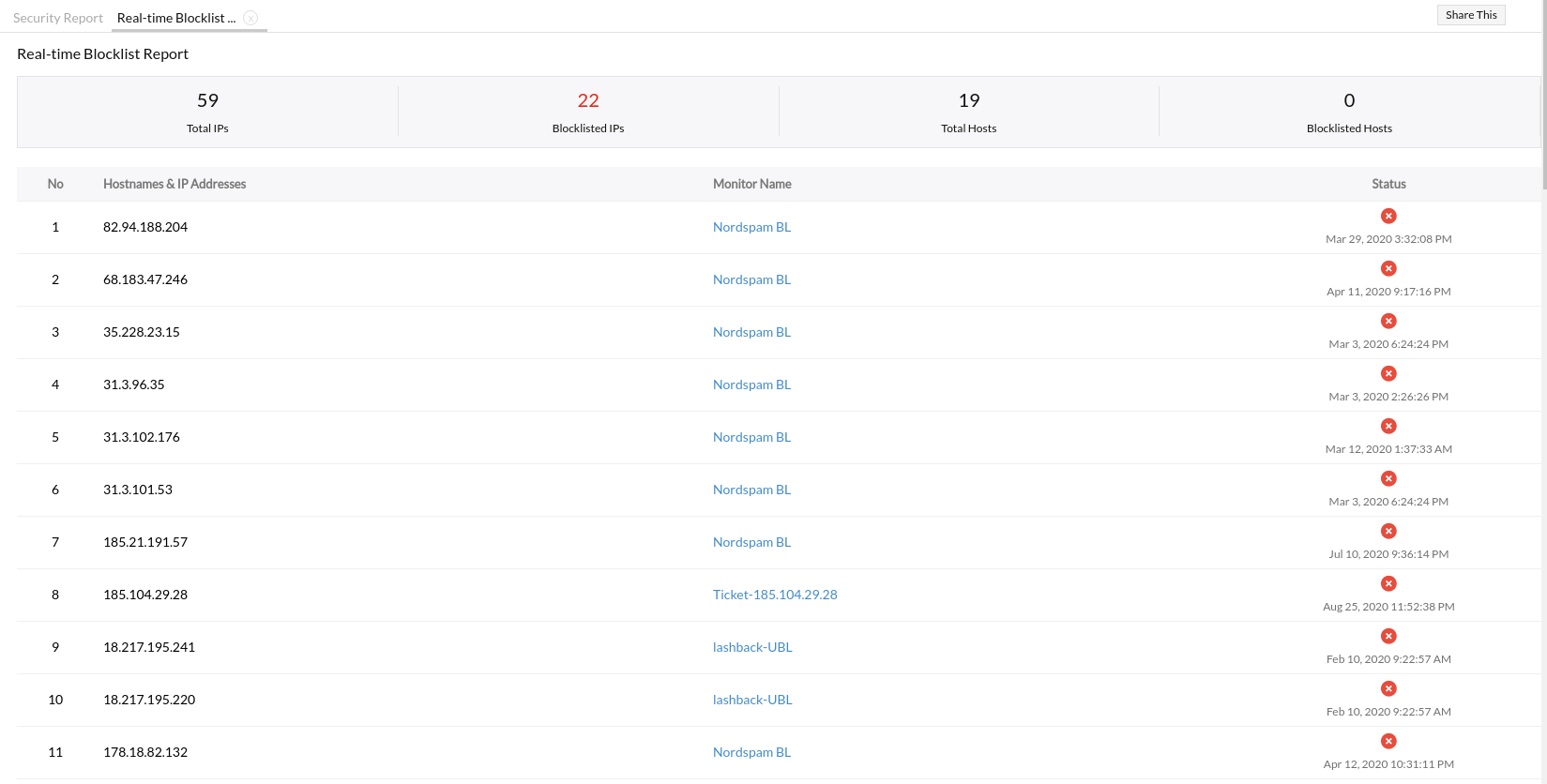Screen dimensions: 1547x784
Task: Click red status icon for 82.94.188.204
Action: (1388, 216)
